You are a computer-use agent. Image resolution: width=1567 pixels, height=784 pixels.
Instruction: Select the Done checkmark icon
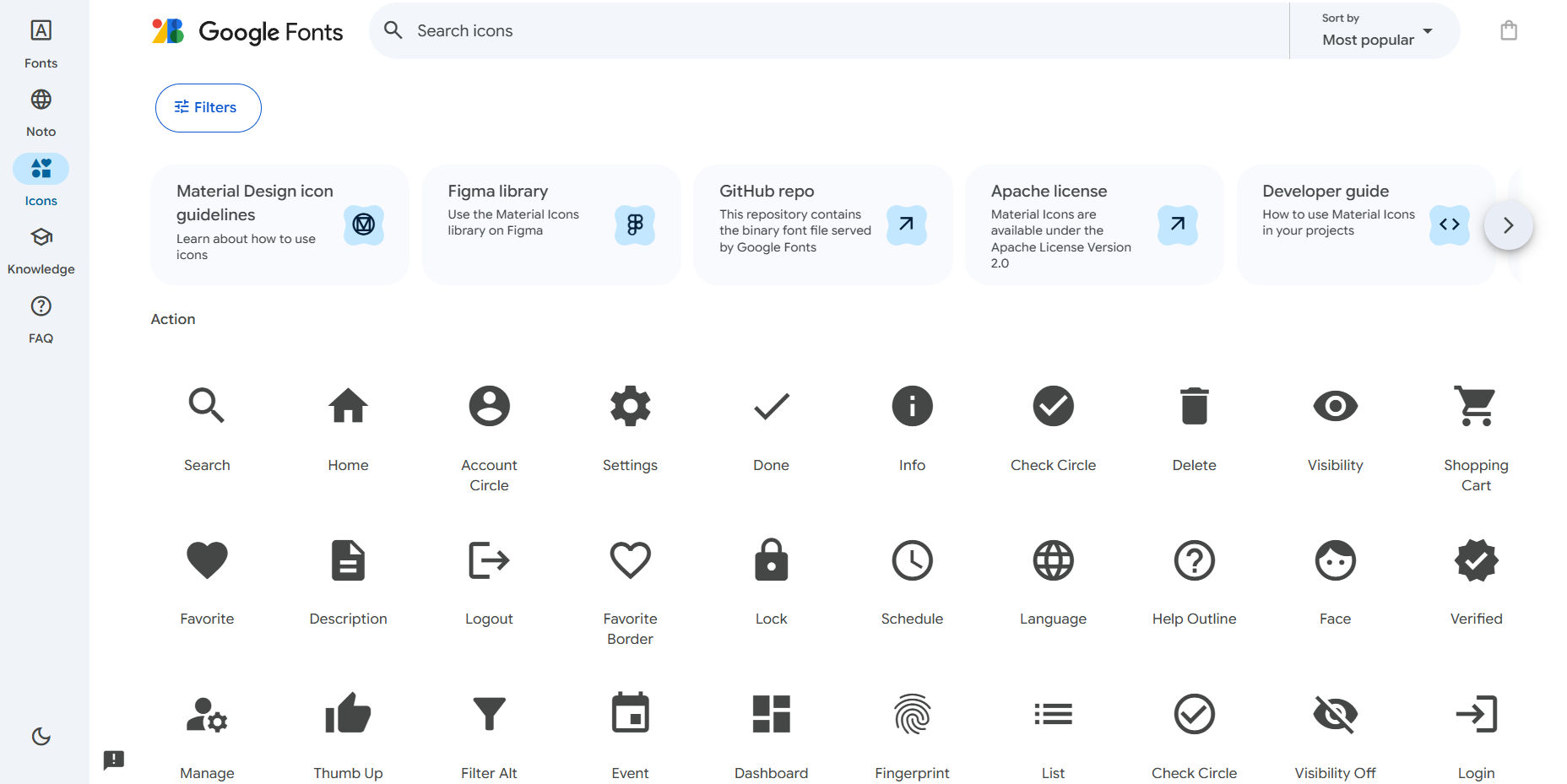point(771,406)
